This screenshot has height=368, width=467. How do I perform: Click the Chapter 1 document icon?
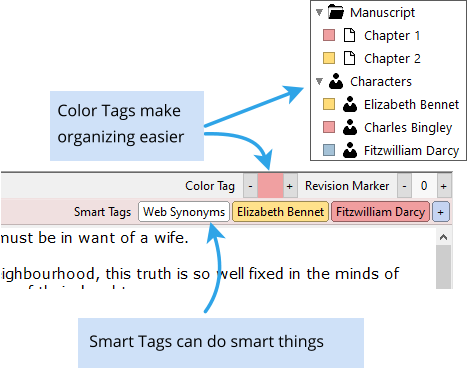(349, 35)
